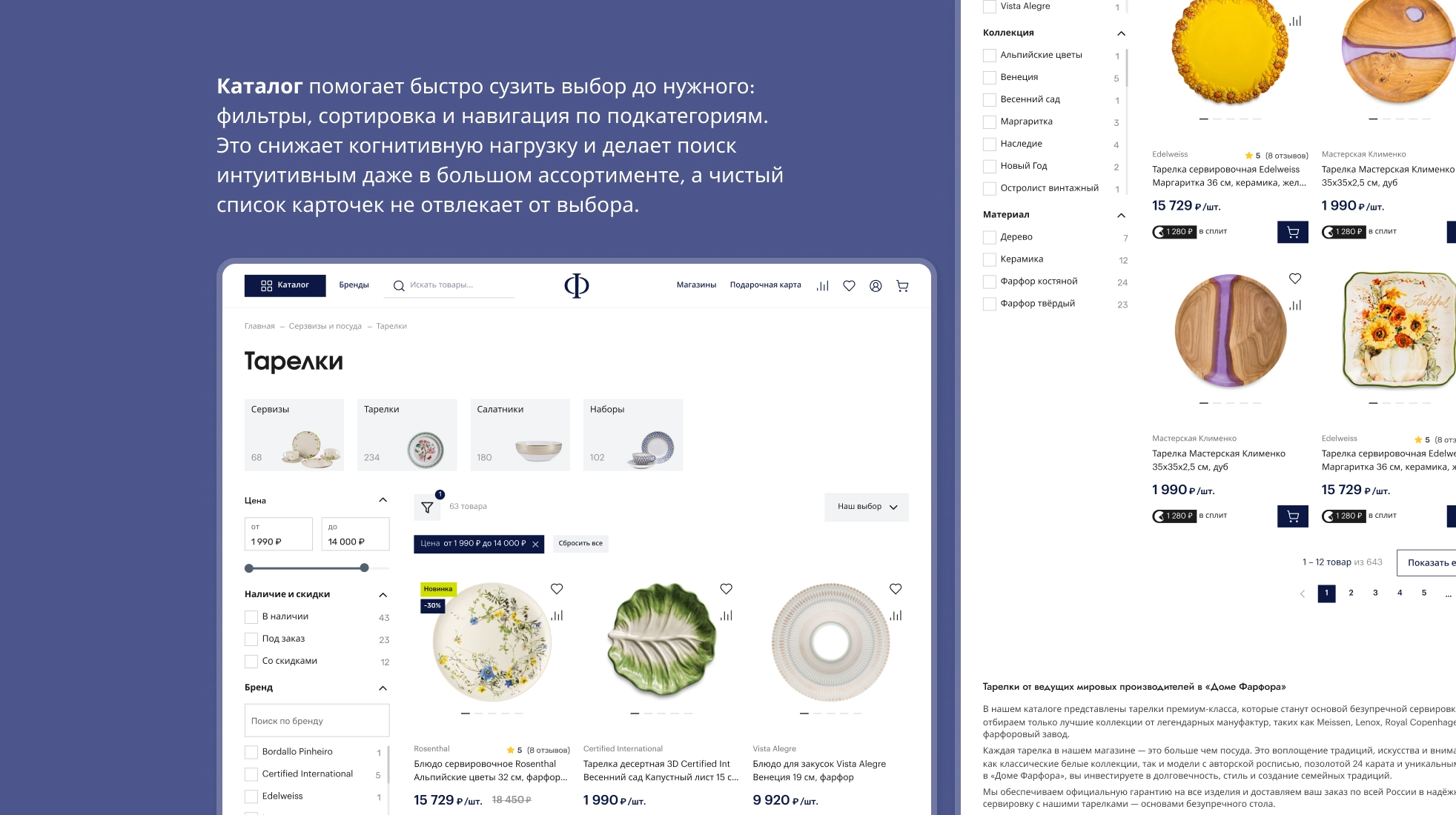The height and width of the screenshot is (815, 1456).
Task: Open the cart icon in the header
Action: click(x=902, y=286)
